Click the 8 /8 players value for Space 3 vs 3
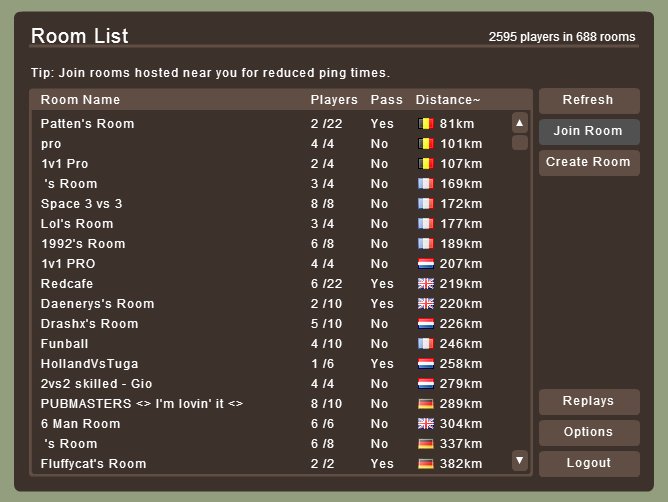668x502 pixels. pyautogui.click(x=322, y=204)
